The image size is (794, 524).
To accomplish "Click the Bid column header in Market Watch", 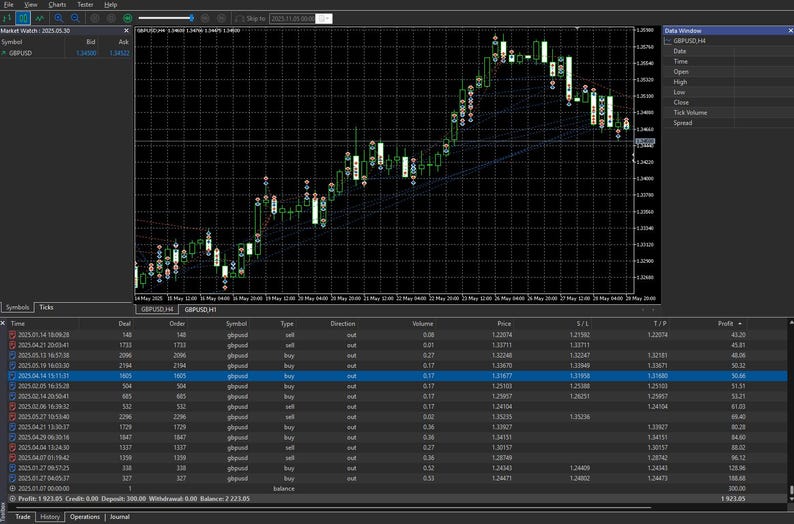I will pos(91,42).
